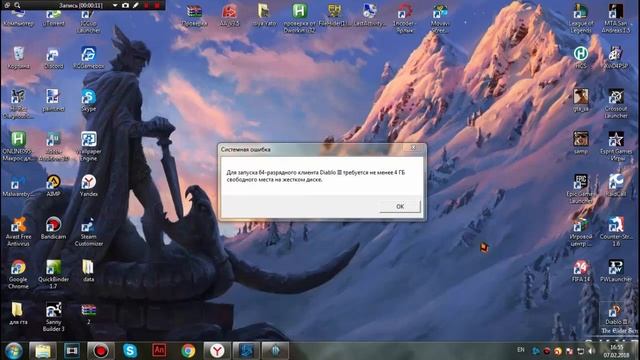Open the recorder bar dropdown arrow
This screenshot has height=360, width=640.
coord(115,5)
